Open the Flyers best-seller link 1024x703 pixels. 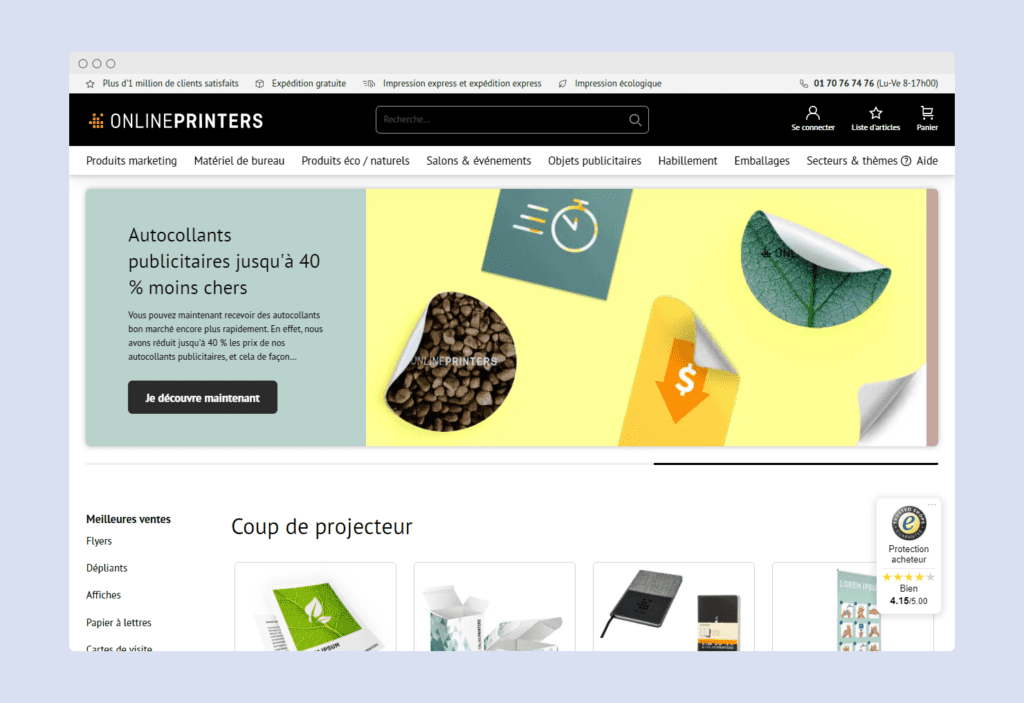pyautogui.click(x=99, y=541)
